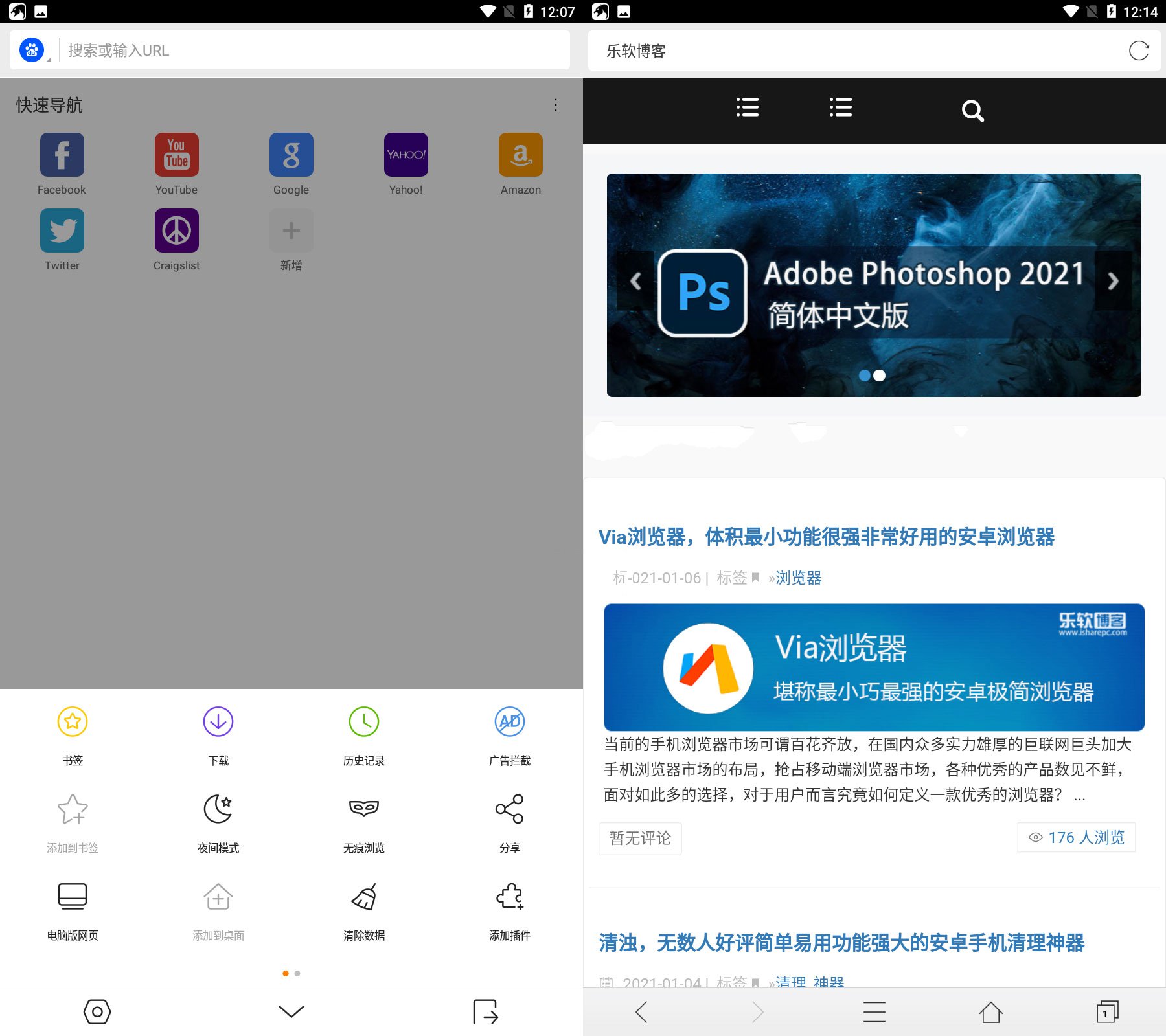Go to the browser home page

tap(991, 1011)
